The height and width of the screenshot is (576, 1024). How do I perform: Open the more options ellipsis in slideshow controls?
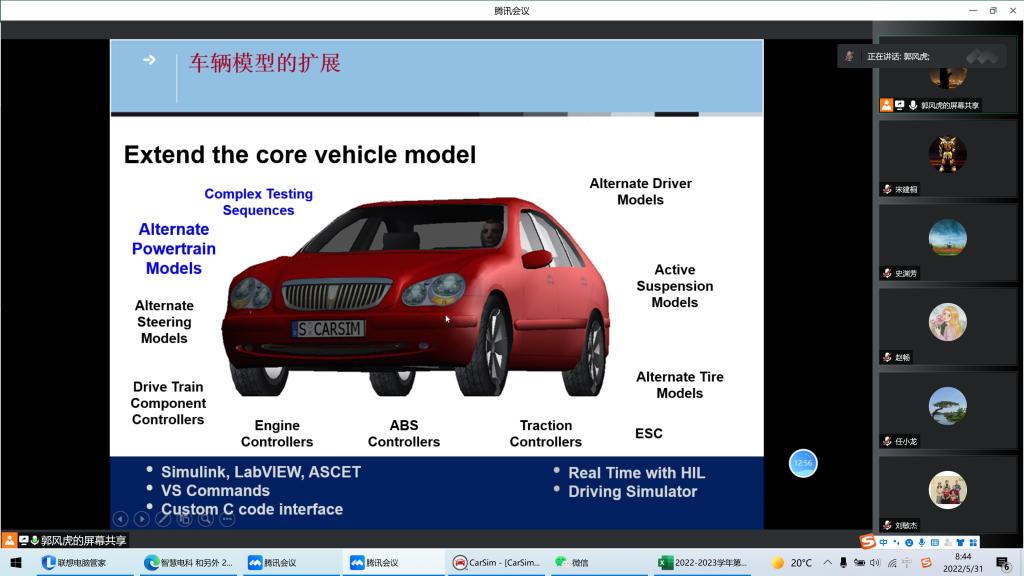click(227, 519)
